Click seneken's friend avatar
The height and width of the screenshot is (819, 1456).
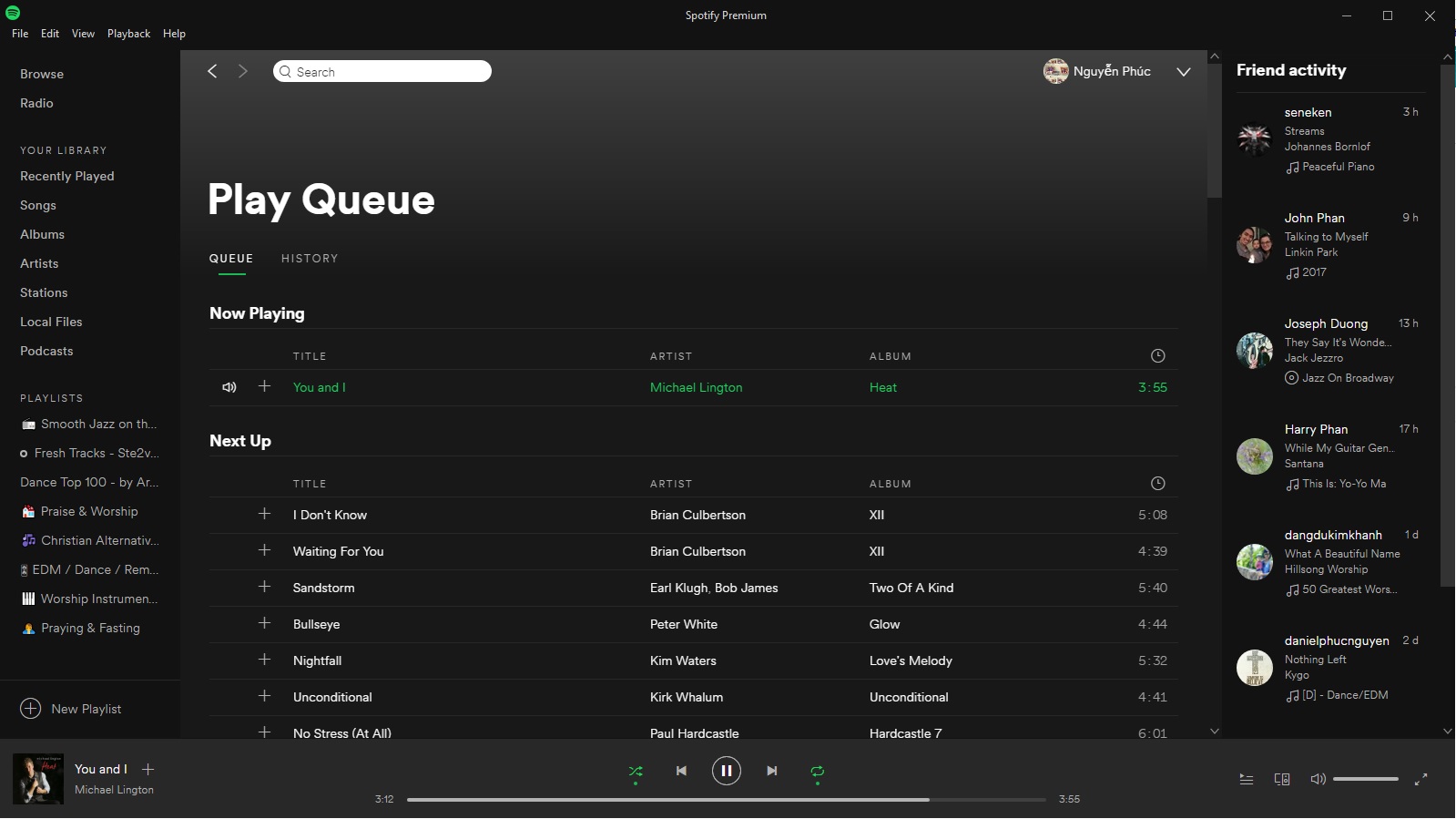pyautogui.click(x=1255, y=139)
